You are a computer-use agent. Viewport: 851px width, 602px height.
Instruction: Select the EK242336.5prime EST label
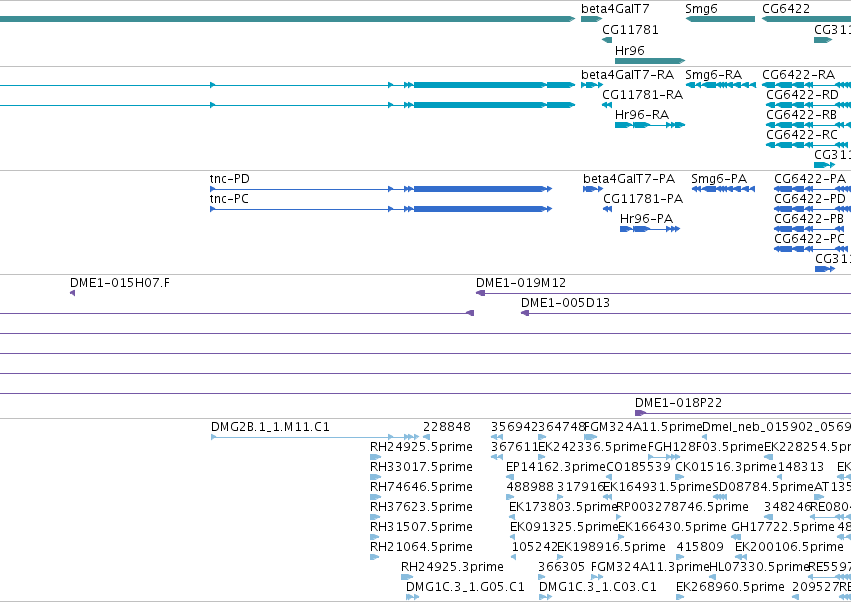click(592, 447)
